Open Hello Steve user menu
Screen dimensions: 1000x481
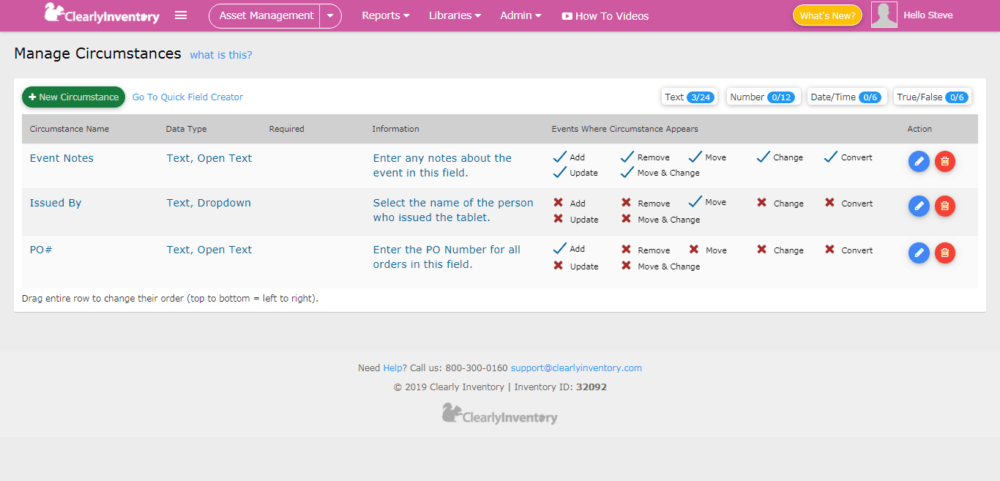(x=928, y=15)
